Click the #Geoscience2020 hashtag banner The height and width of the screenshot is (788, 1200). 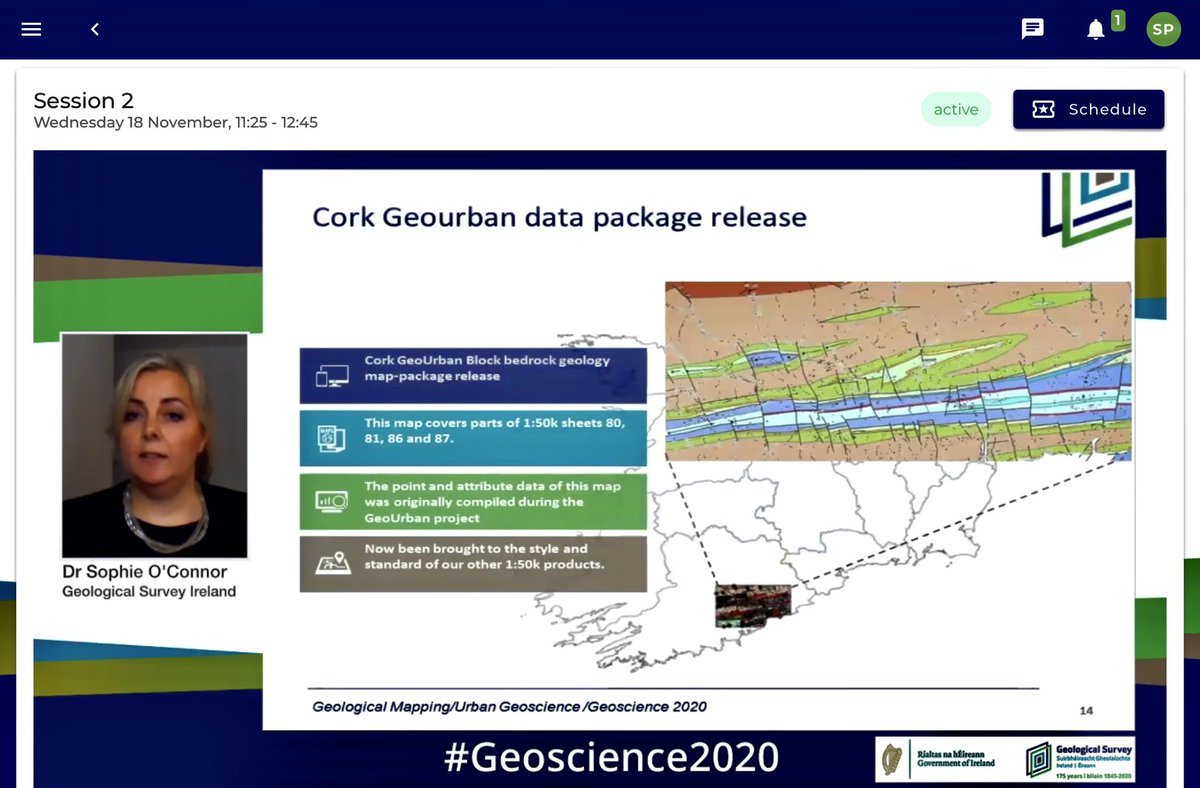[612, 757]
